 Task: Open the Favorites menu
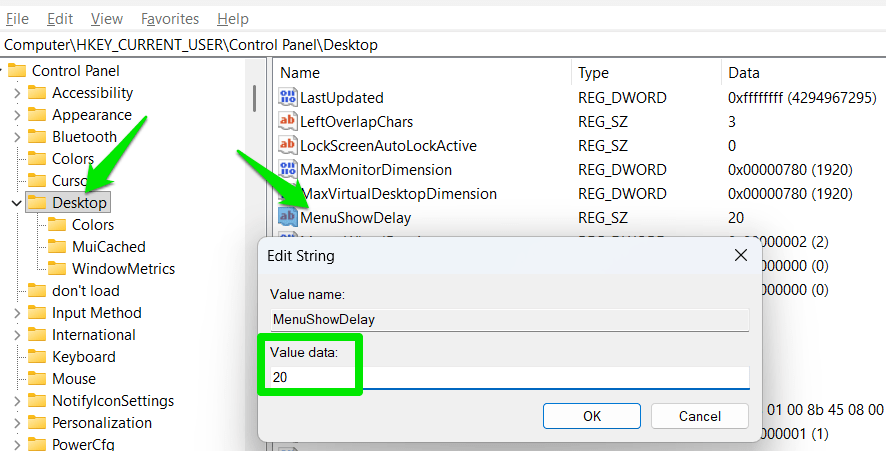coord(169,19)
